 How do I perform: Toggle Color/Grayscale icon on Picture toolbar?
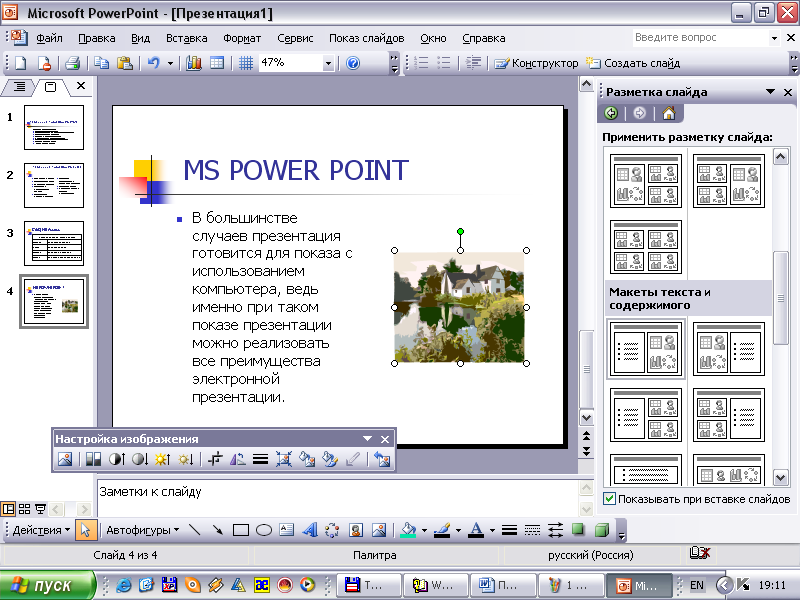93,459
